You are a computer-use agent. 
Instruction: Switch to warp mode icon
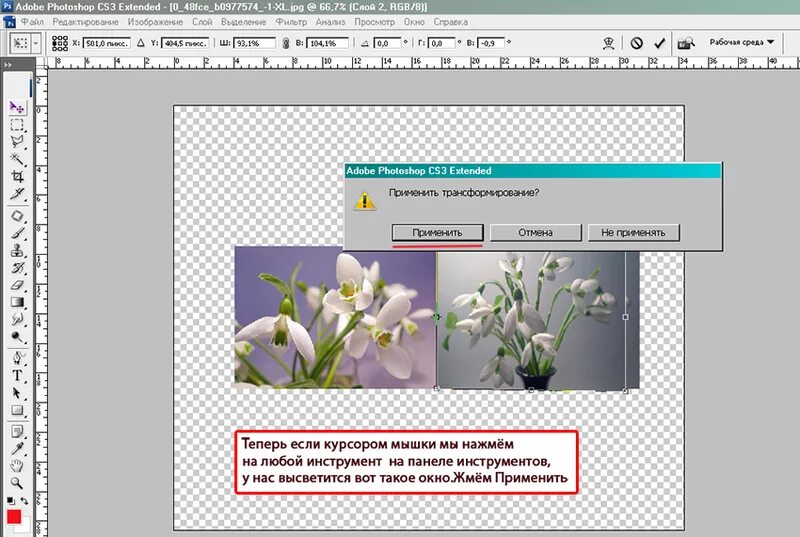tap(608, 43)
